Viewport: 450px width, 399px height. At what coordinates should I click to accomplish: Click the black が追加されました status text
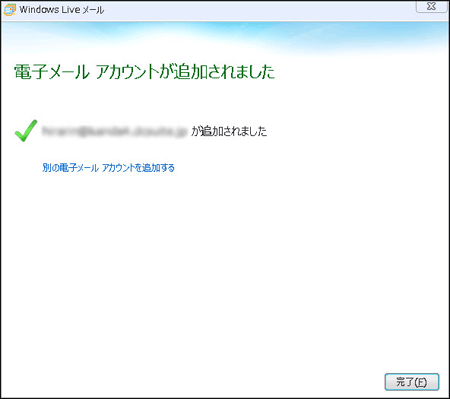[229, 131]
